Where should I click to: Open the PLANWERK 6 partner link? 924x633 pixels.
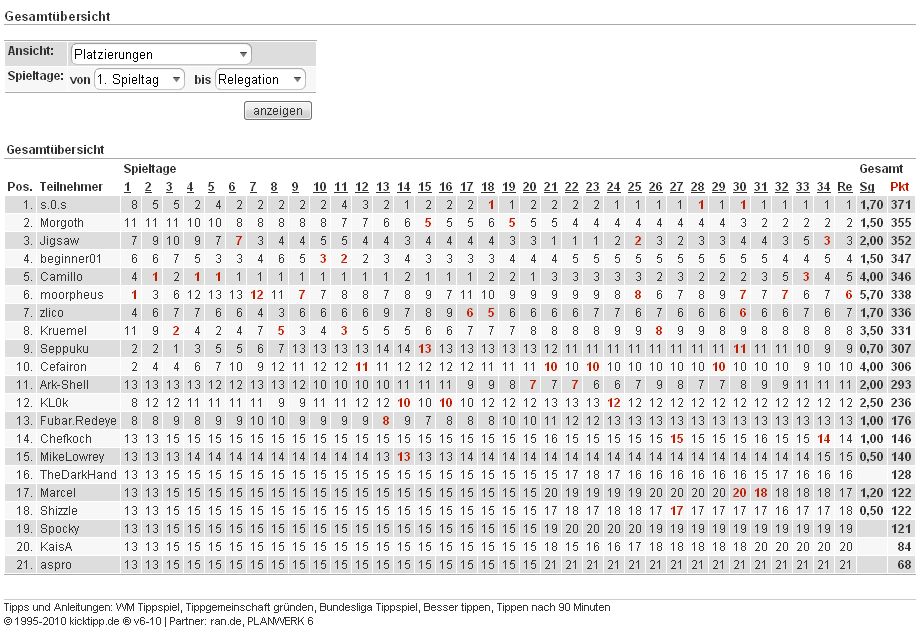[280, 621]
